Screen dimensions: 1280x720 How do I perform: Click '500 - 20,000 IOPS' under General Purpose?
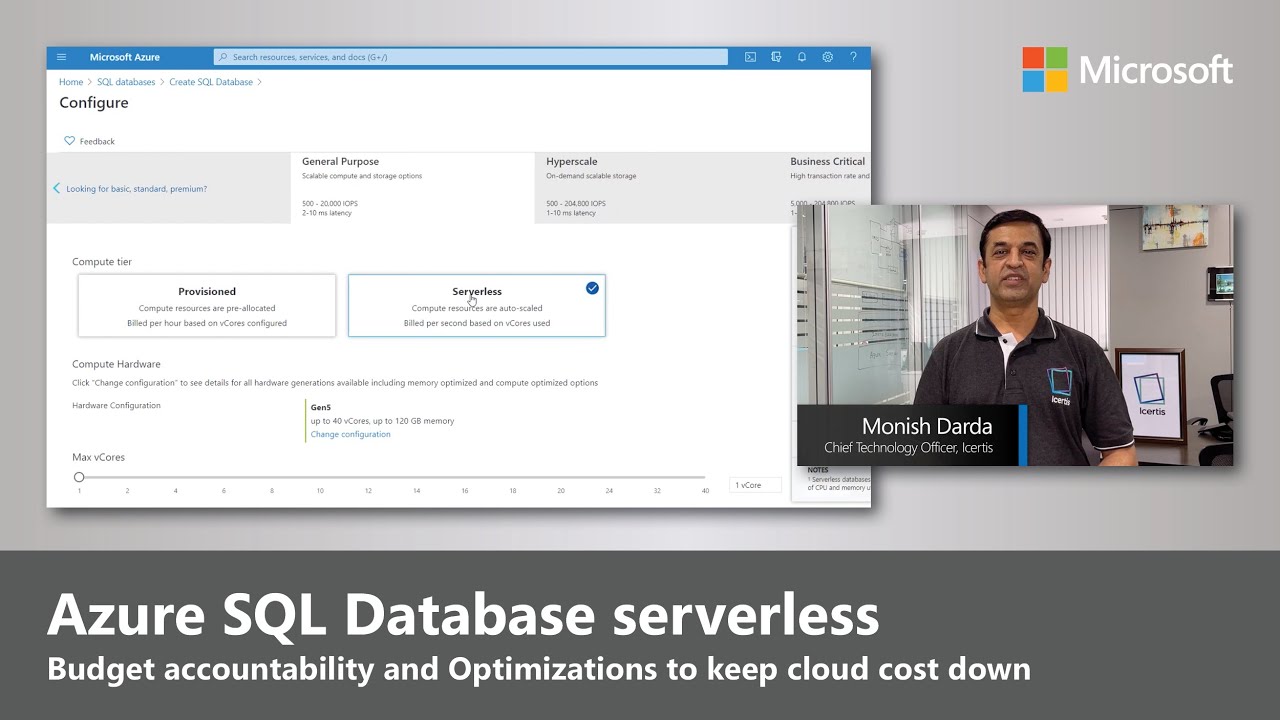coord(330,203)
